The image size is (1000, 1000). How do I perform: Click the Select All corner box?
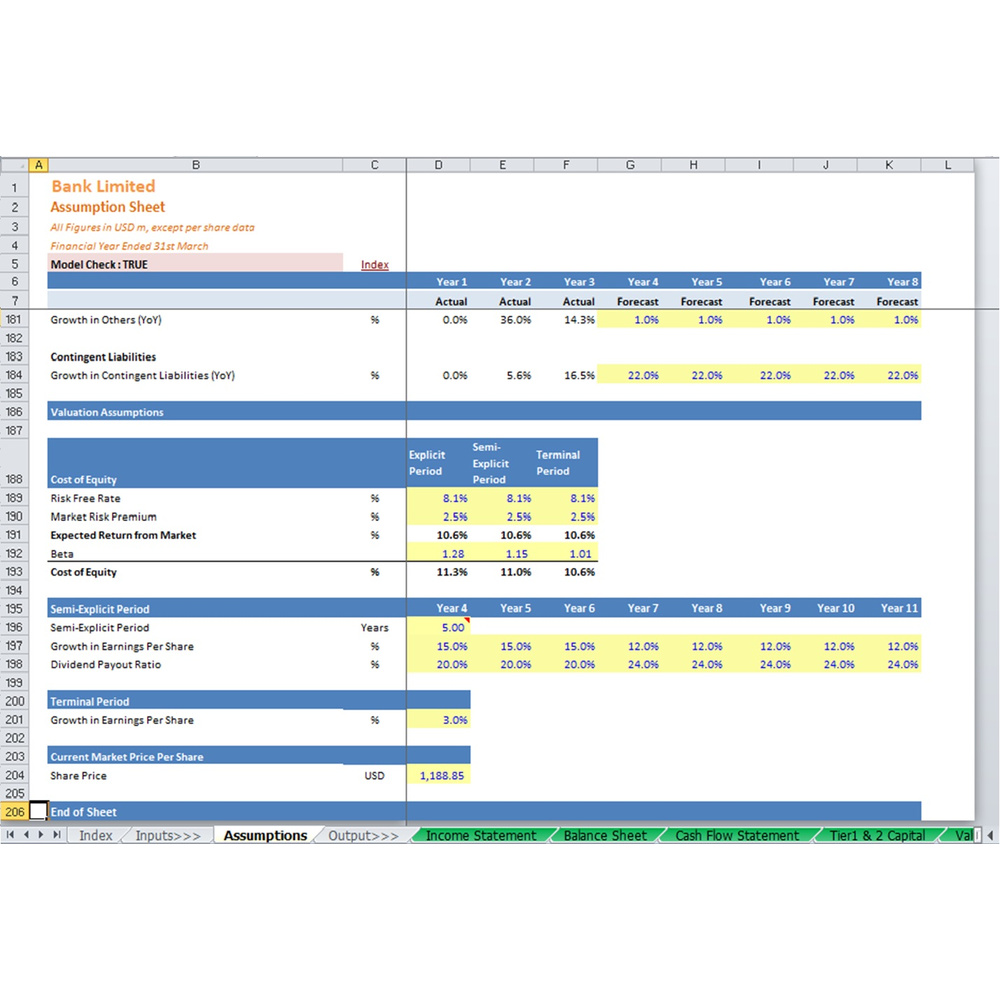[x=14, y=165]
